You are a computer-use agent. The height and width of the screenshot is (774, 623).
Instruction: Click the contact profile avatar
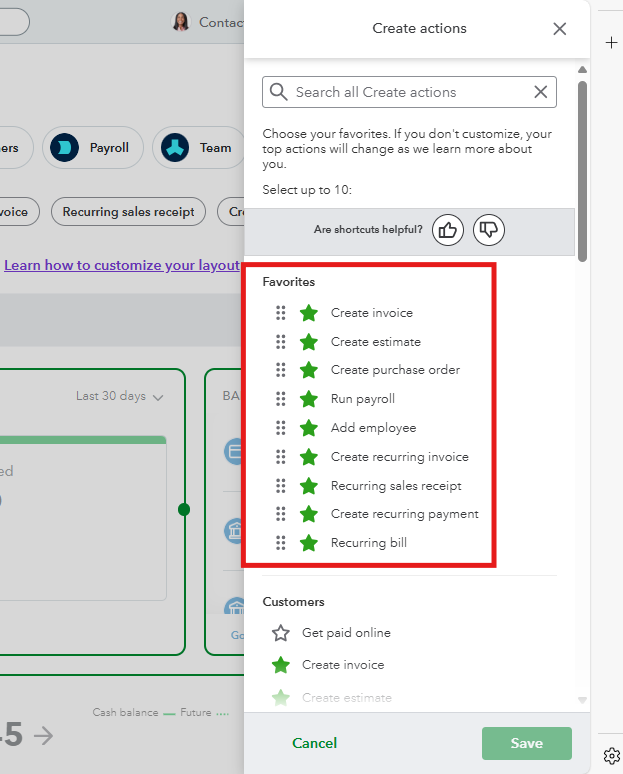(181, 22)
